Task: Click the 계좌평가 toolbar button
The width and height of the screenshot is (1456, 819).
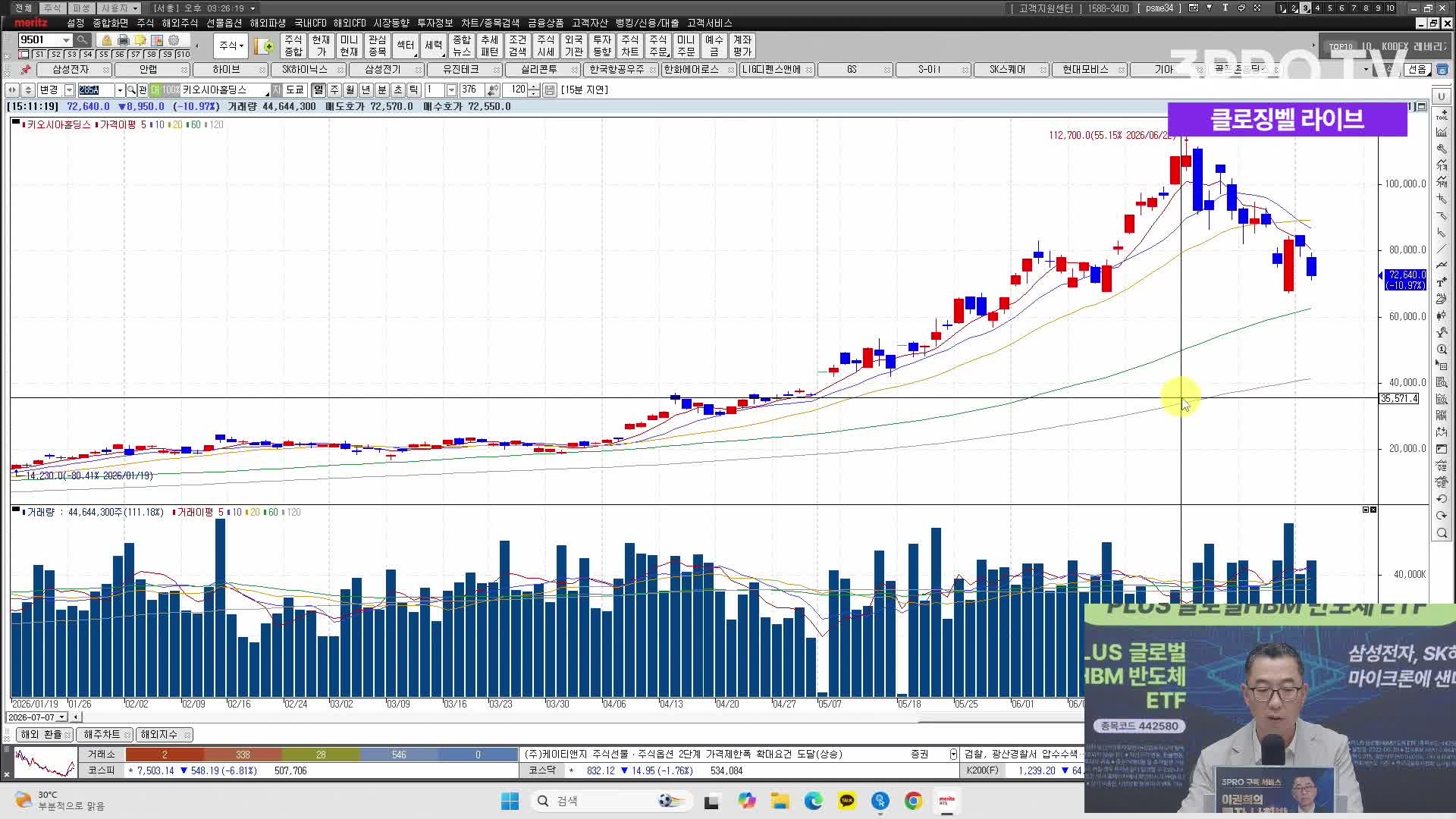Action: click(742, 45)
